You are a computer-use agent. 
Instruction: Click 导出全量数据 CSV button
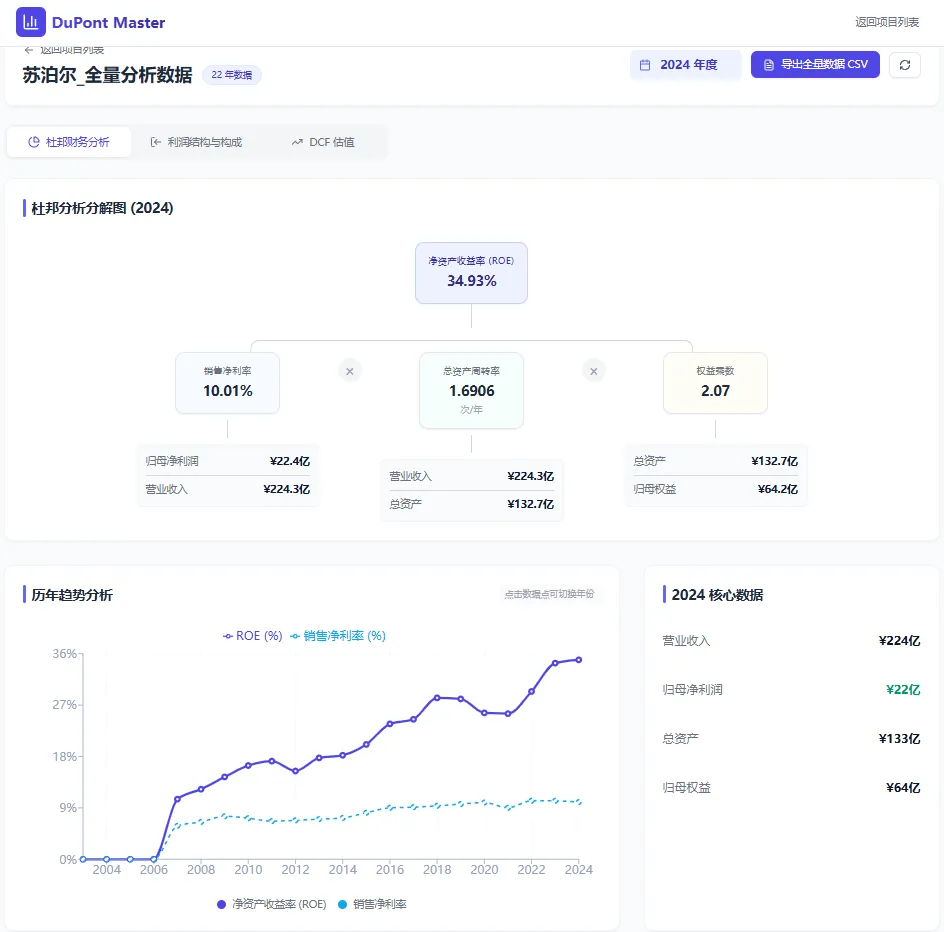(x=815, y=65)
